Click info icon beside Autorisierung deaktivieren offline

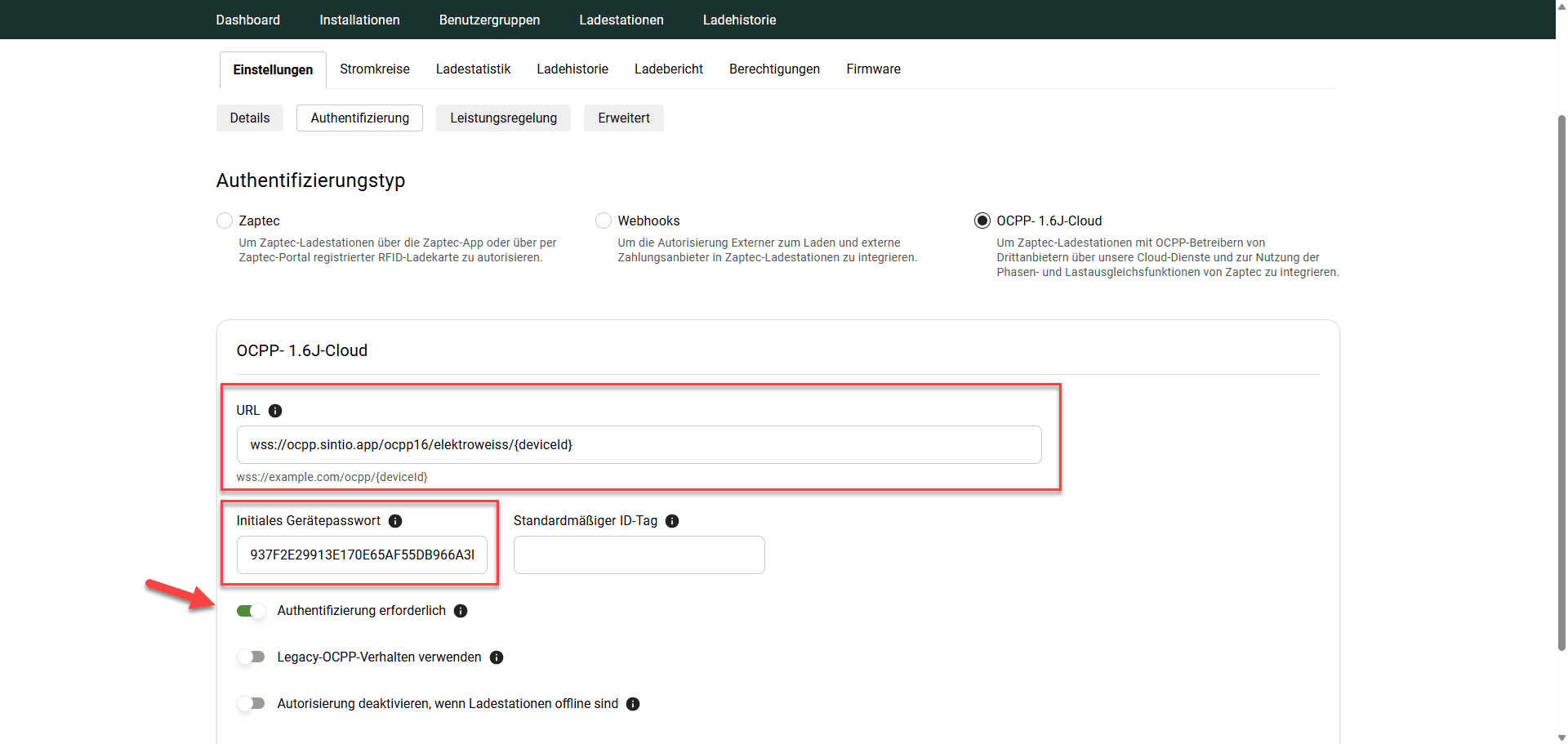point(633,704)
